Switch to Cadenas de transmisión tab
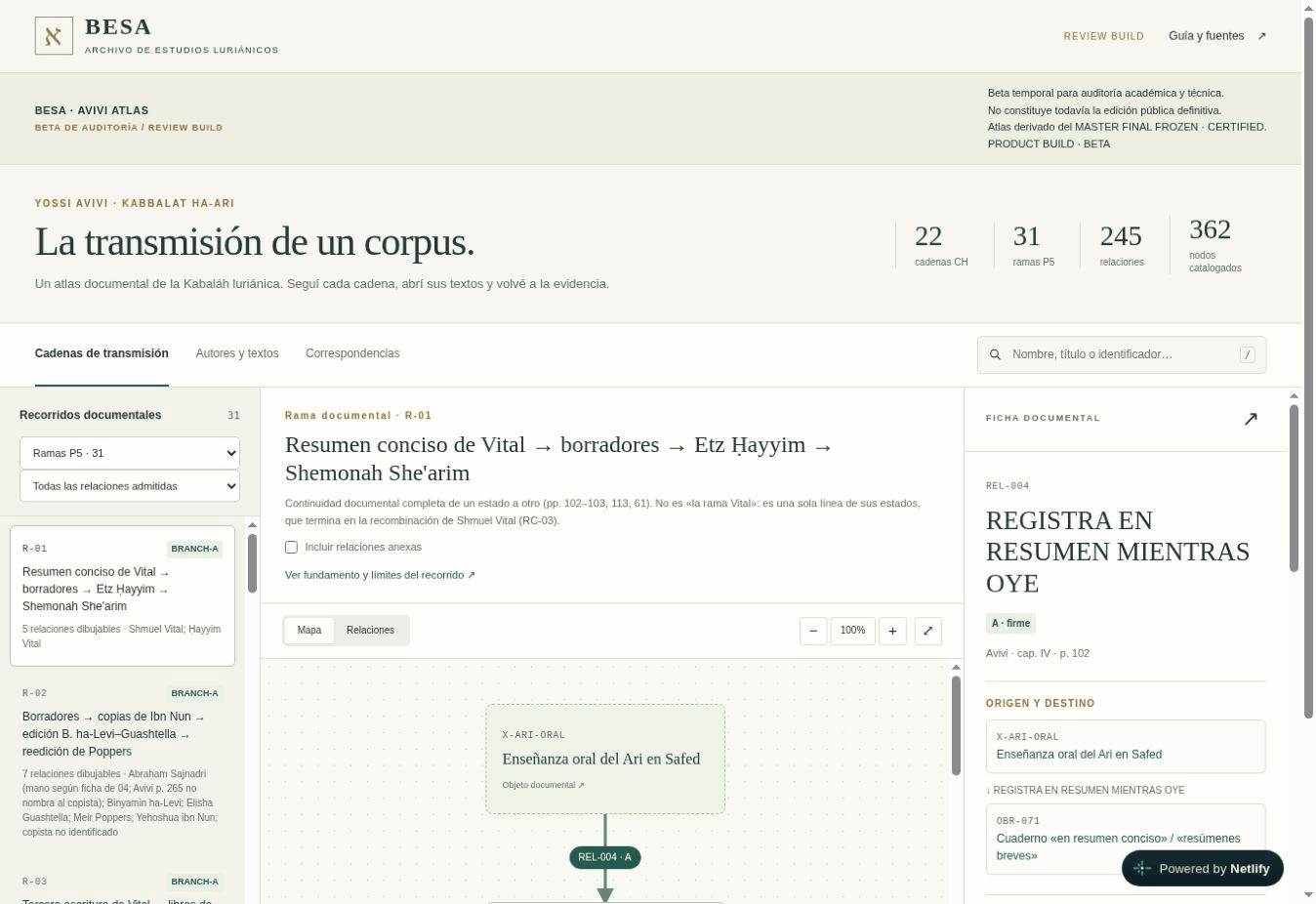 pos(102,353)
